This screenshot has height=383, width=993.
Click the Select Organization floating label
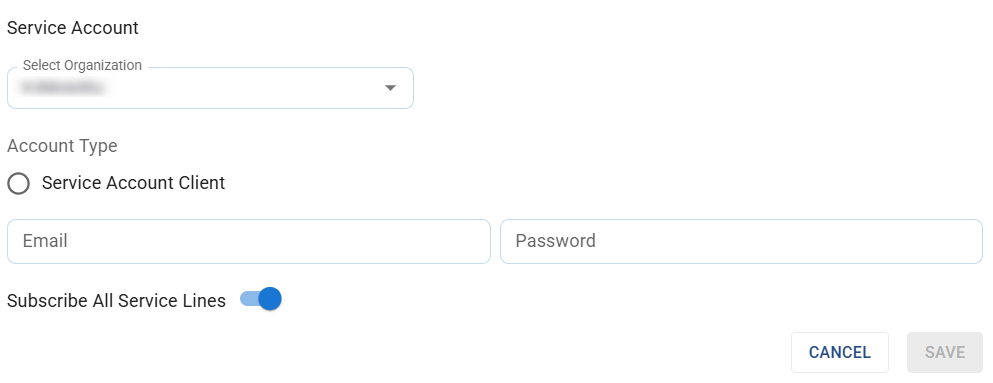click(x=82, y=65)
